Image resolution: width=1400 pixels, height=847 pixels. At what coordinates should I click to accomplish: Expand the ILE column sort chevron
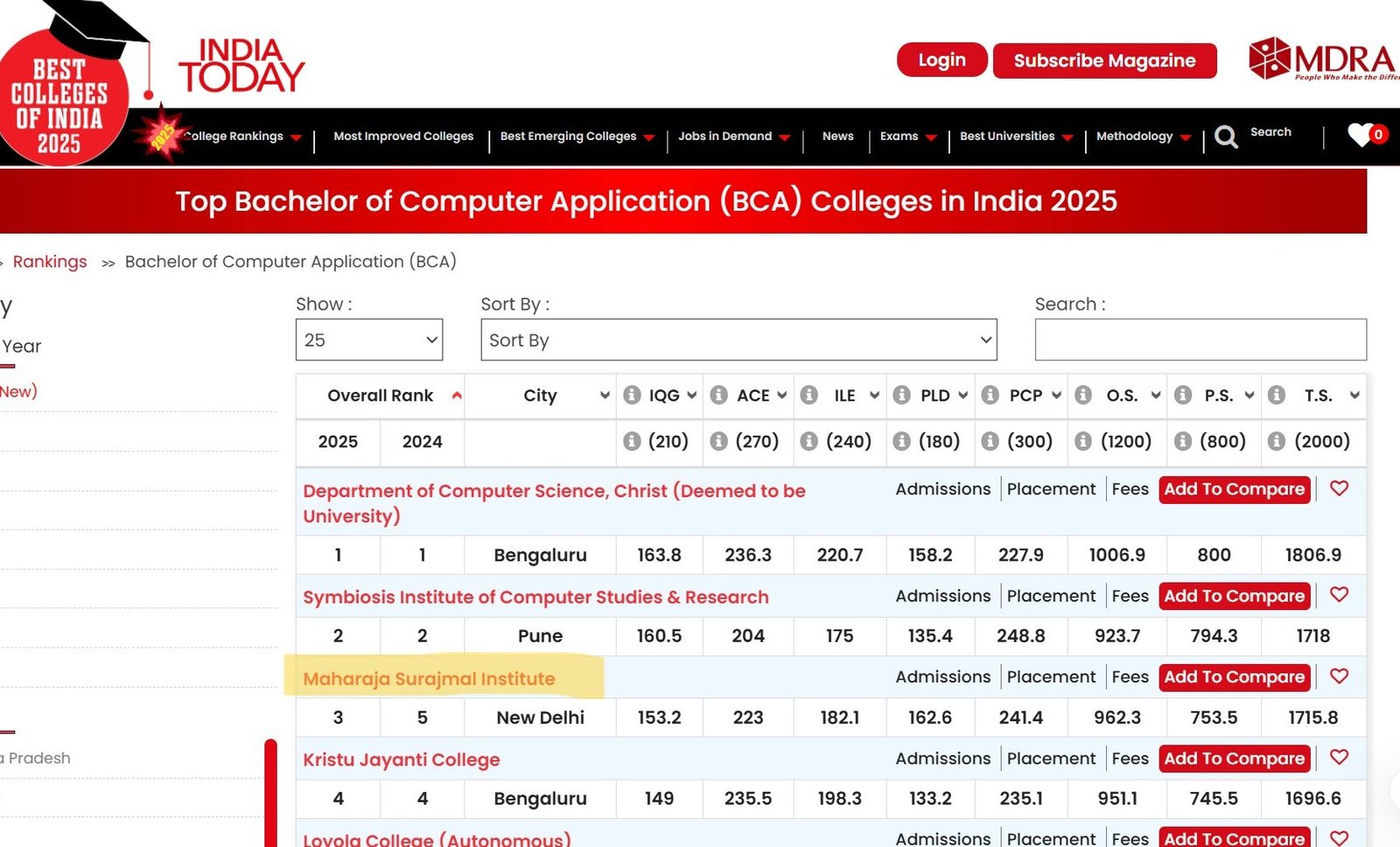pyautogui.click(x=874, y=395)
